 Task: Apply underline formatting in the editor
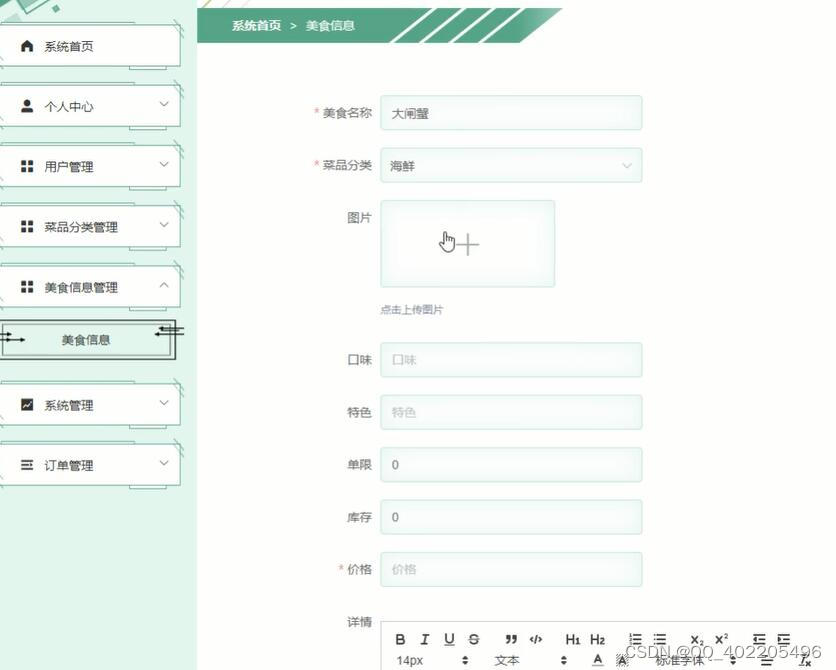click(x=449, y=639)
